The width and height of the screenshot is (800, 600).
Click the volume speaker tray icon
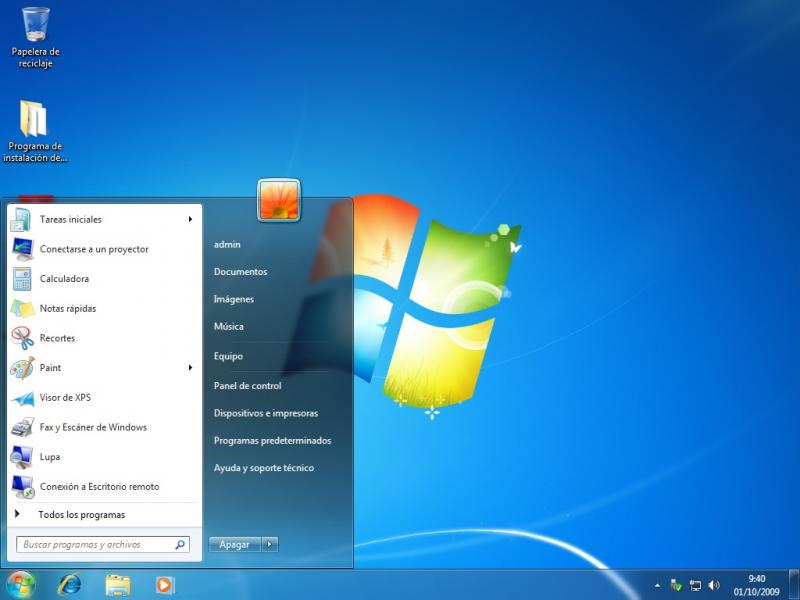(714, 585)
